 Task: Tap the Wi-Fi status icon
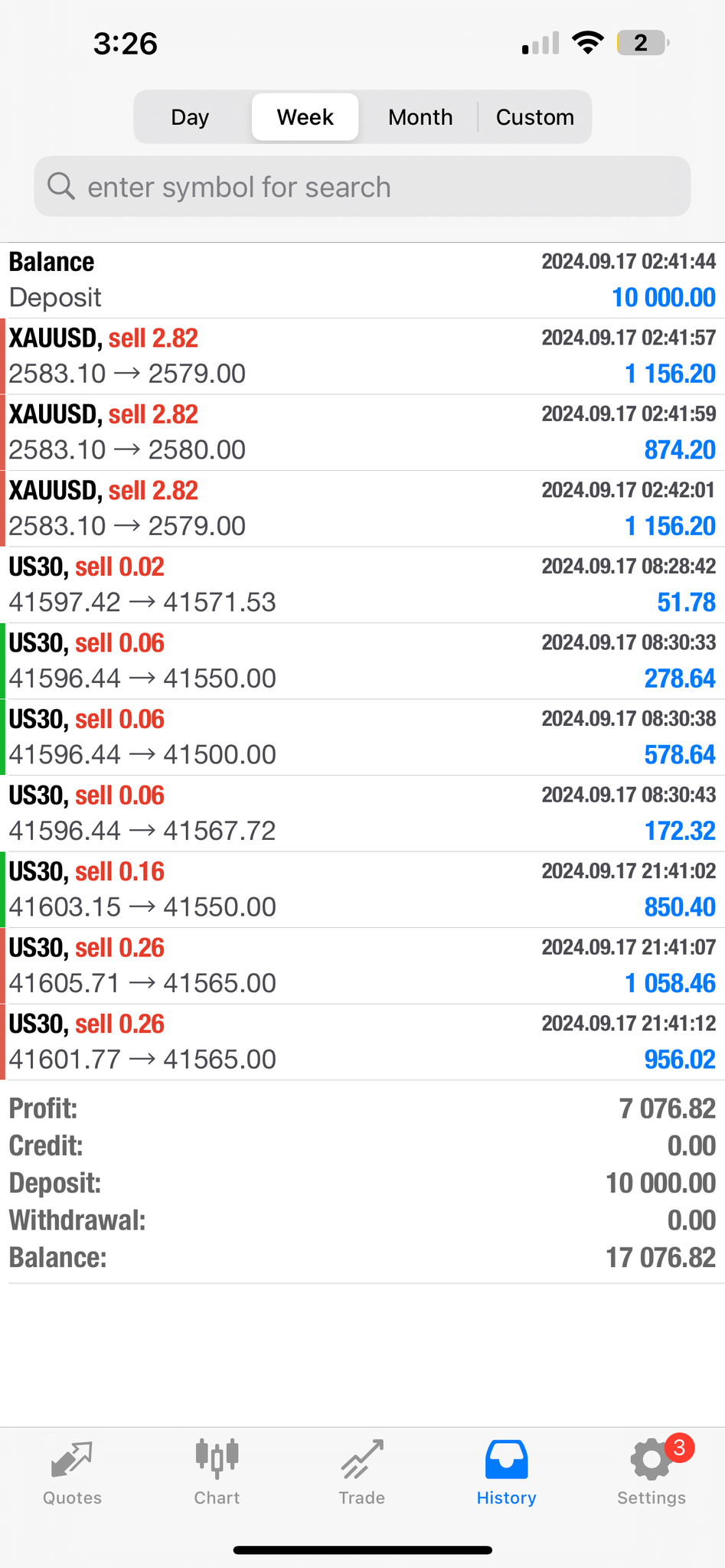point(587,43)
